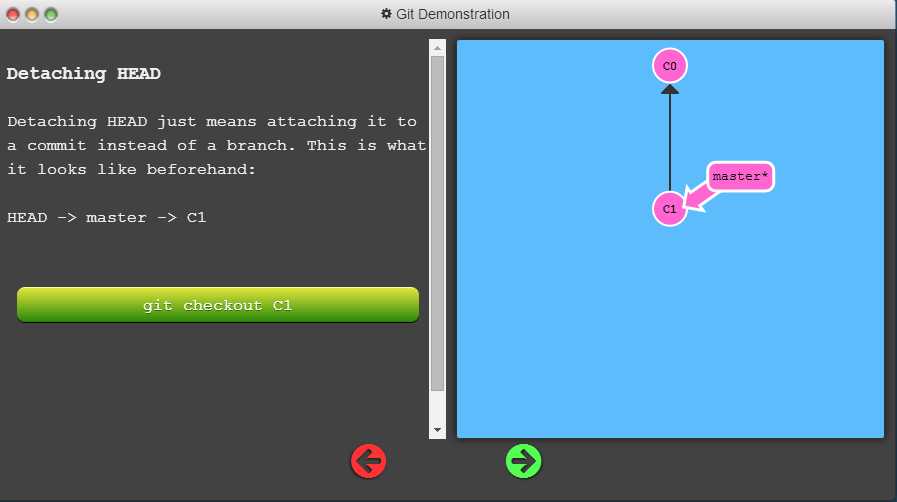Click the green forward arrow icon
The height and width of the screenshot is (502, 897).
click(523, 461)
